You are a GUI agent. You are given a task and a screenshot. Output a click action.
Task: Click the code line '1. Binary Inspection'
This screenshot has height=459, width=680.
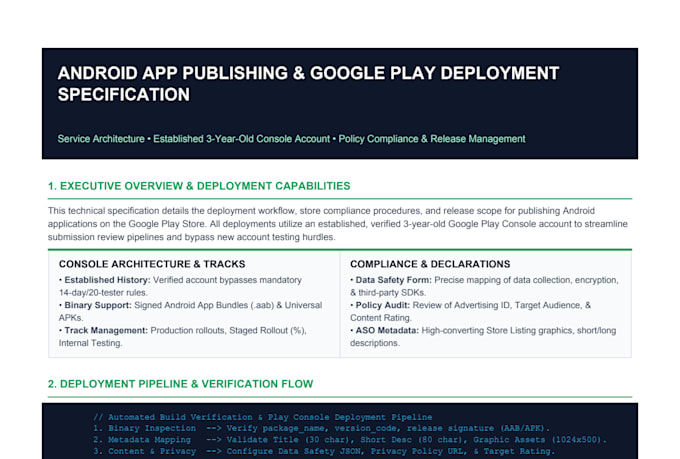pos(144,428)
